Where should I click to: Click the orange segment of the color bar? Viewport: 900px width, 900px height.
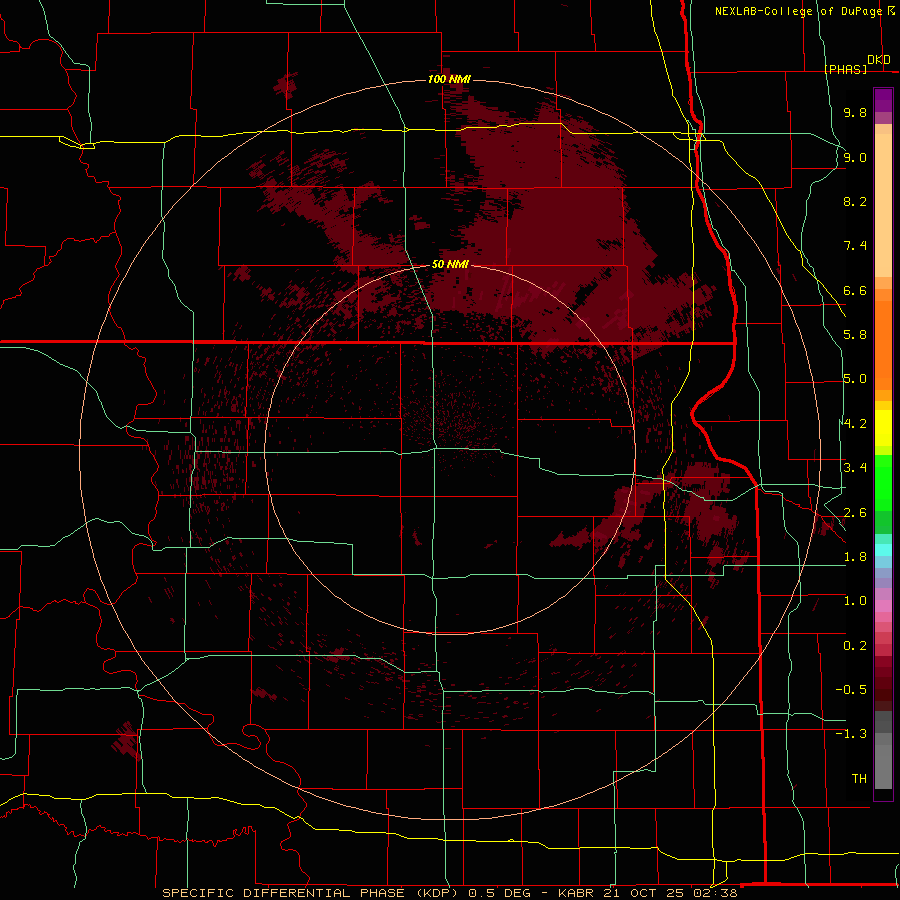click(x=883, y=346)
